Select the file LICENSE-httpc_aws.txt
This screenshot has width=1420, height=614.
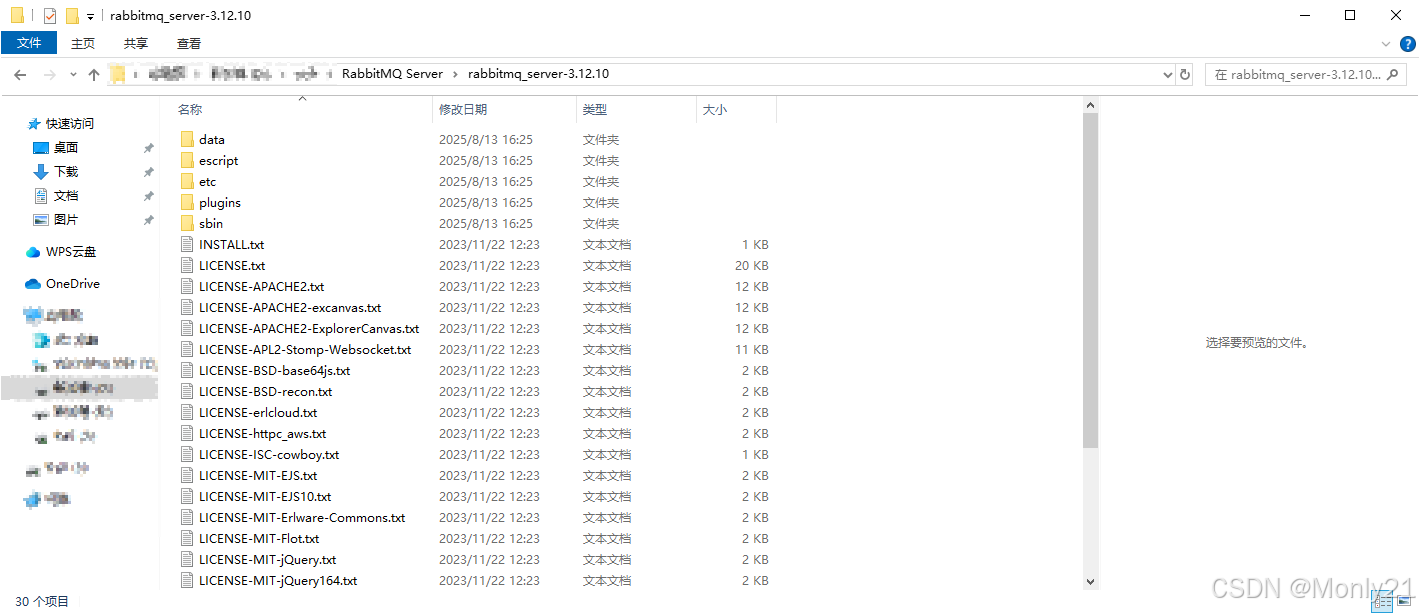click(262, 433)
